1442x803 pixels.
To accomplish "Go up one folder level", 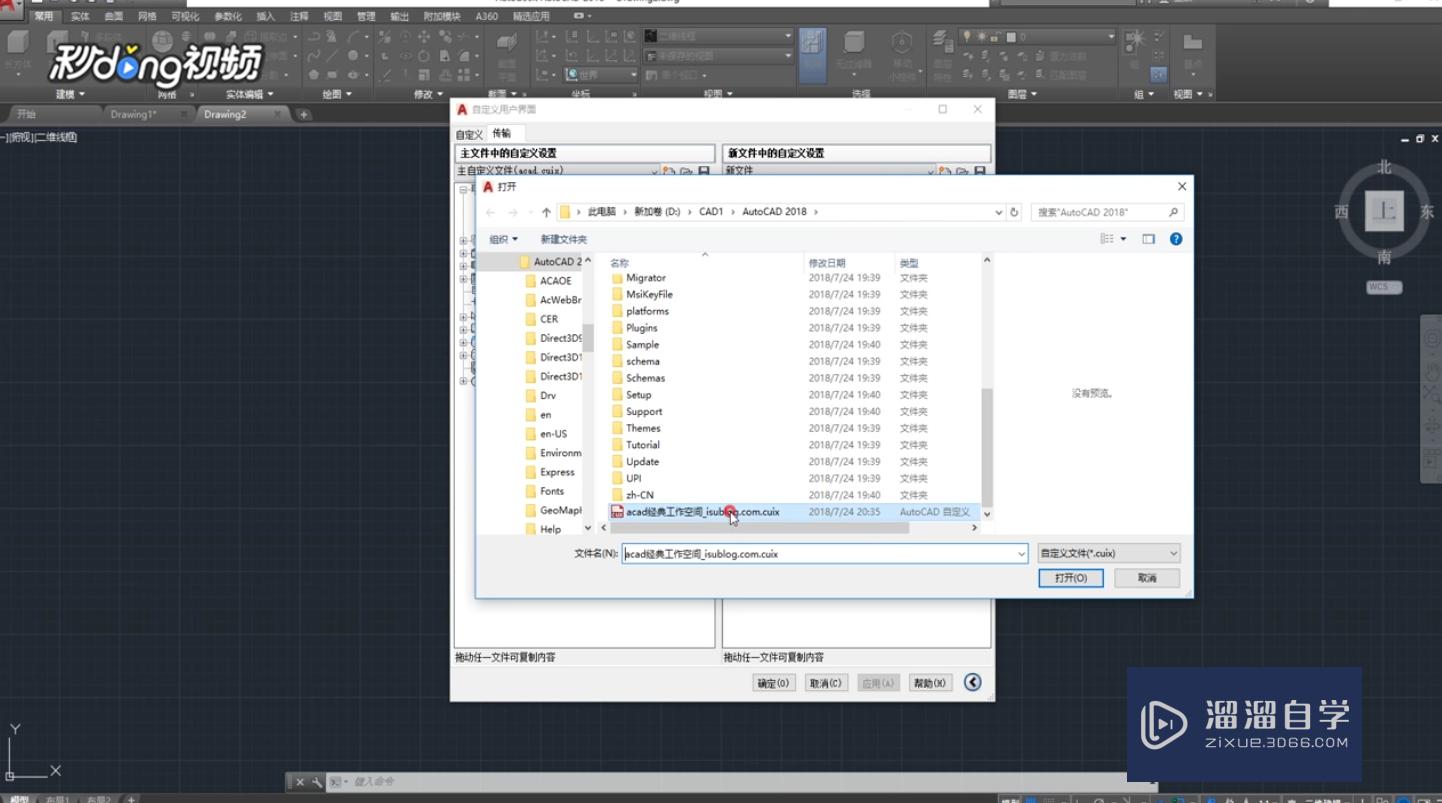I will pyautogui.click(x=546, y=212).
